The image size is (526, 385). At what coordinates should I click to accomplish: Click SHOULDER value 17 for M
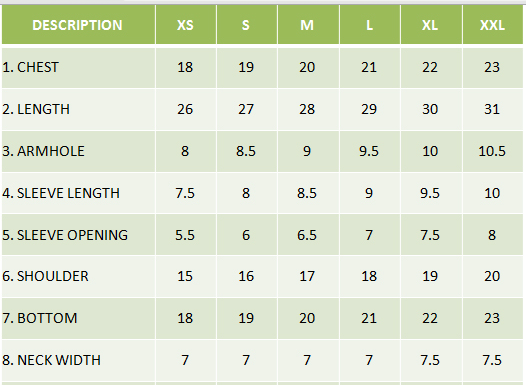click(308, 276)
